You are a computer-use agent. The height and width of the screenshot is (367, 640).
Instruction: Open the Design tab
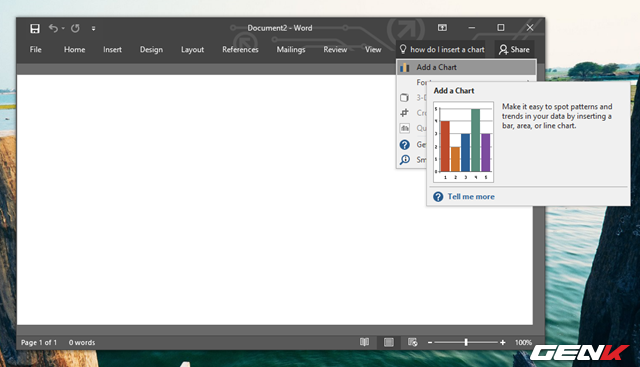point(151,49)
